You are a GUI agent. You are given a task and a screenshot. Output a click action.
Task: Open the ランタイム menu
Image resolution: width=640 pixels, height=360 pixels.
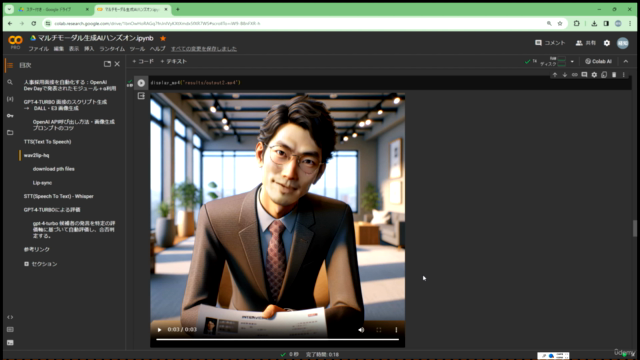[x=112, y=49]
